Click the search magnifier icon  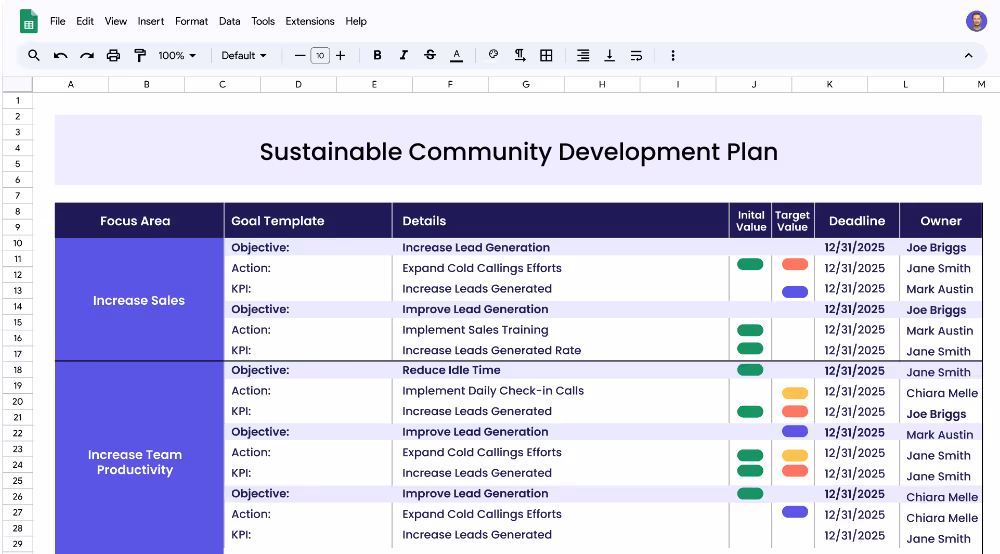(x=34, y=56)
